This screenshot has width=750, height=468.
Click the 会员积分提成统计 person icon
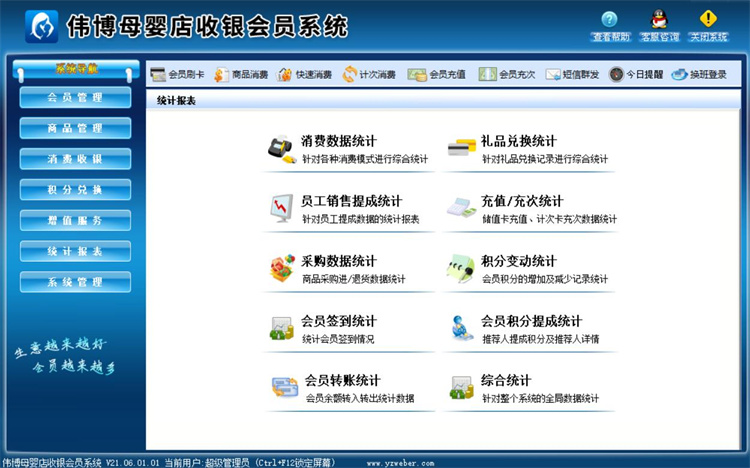point(461,328)
